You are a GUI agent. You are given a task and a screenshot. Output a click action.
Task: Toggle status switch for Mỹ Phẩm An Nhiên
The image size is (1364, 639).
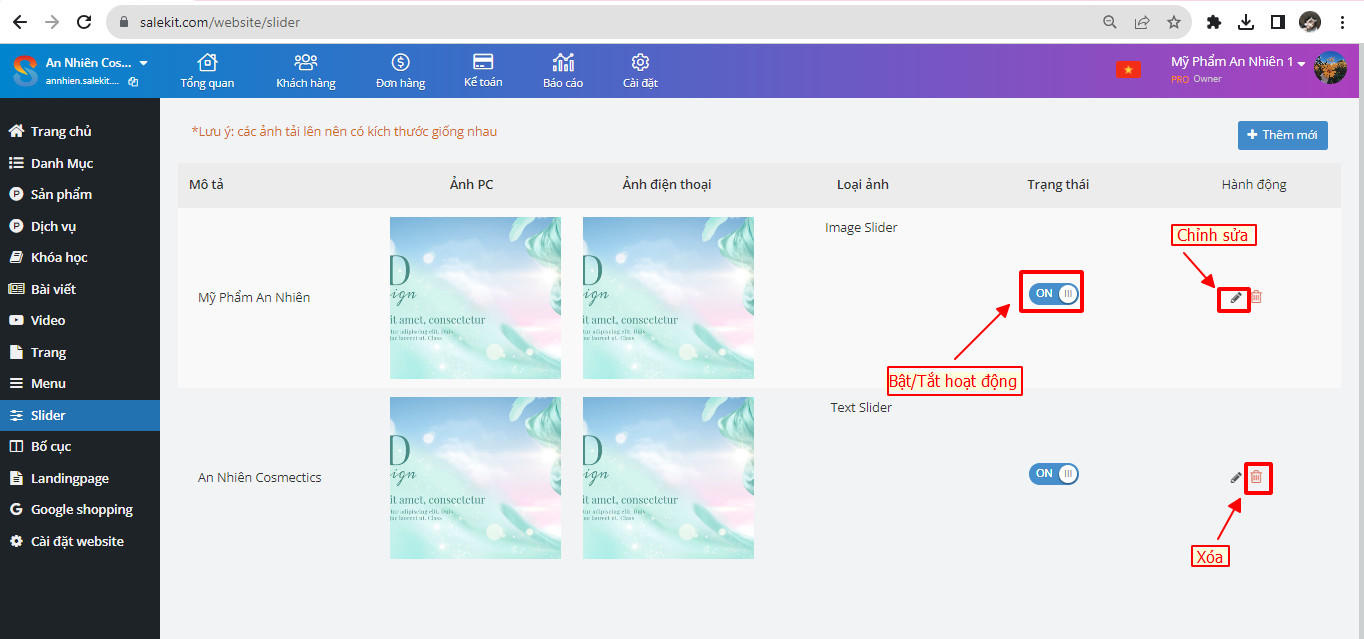click(x=1053, y=293)
